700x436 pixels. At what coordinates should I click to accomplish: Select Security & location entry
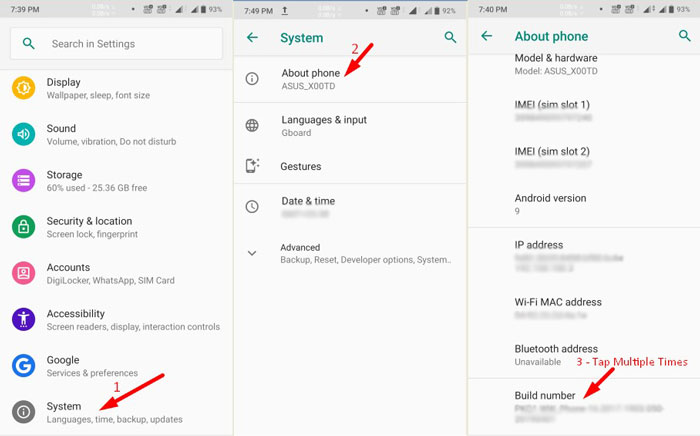(116, 227)
